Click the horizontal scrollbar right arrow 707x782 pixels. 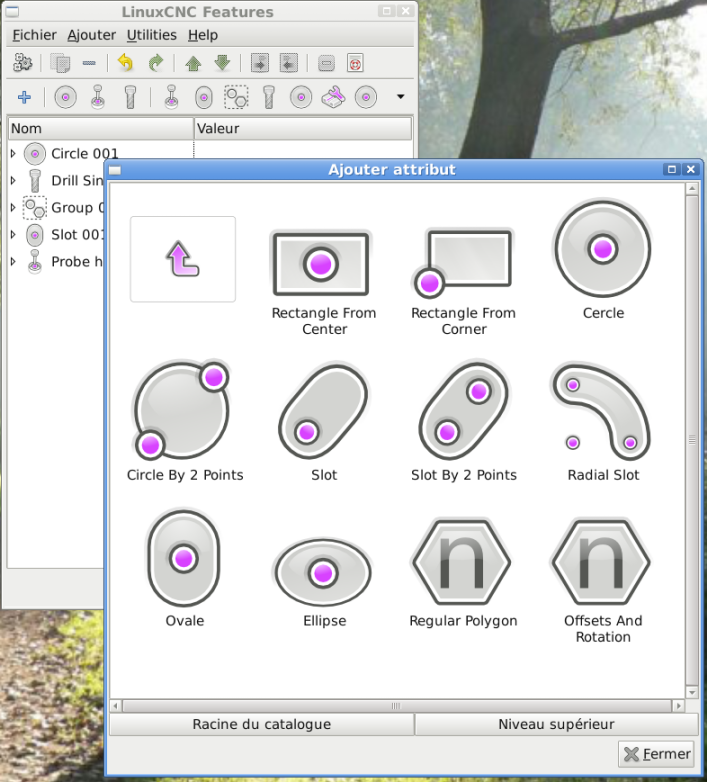678,706
